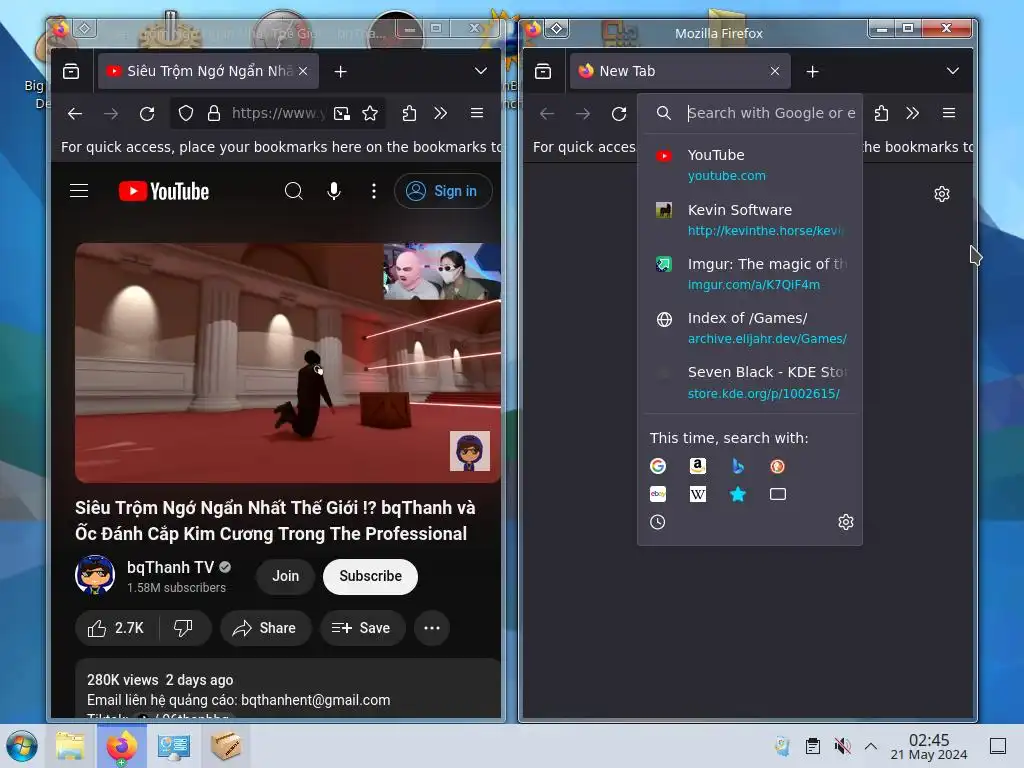Personalize New Tab with gear icon

942,194
